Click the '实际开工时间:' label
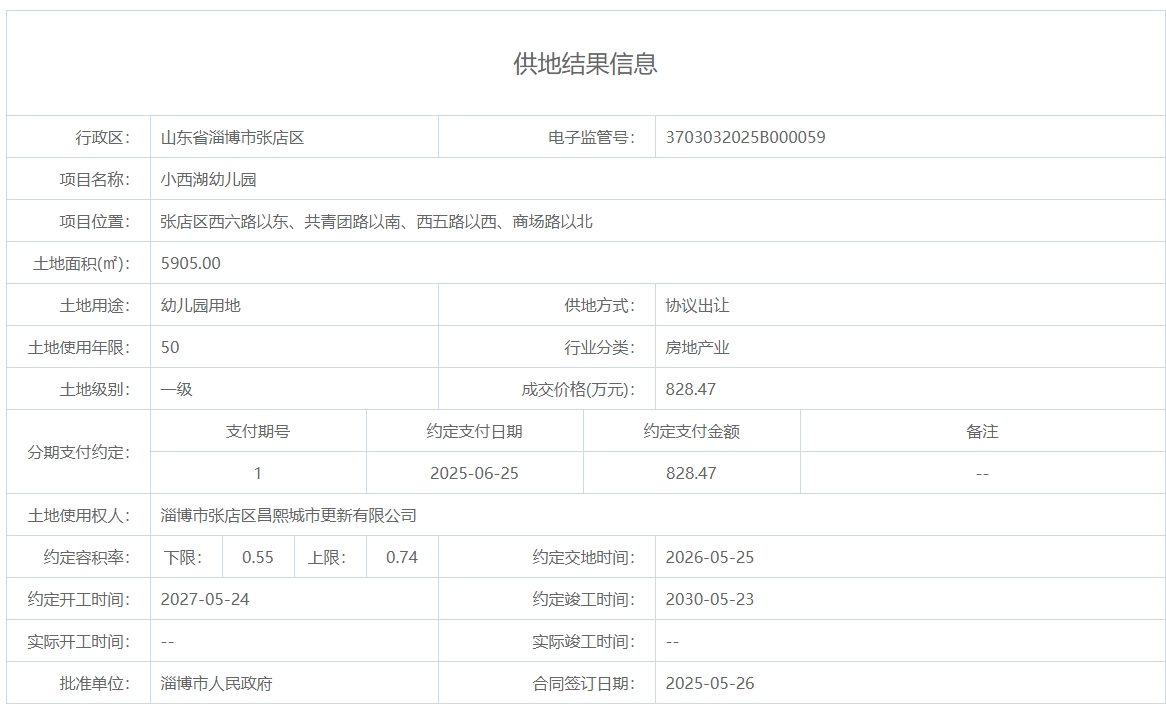The image size is (1166, 704). coord(79,642)
